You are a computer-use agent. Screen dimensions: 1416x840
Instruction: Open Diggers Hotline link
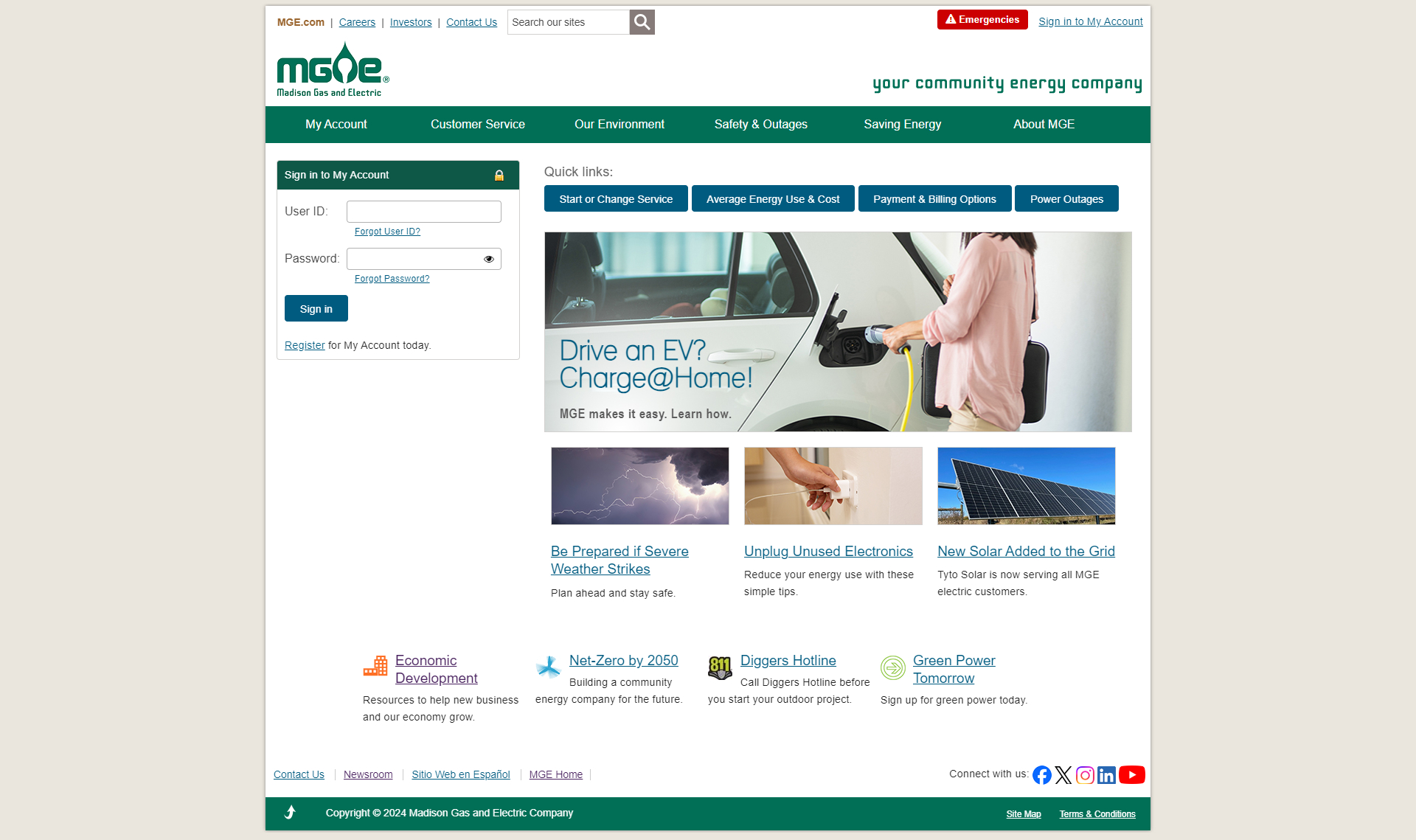point(788,660)
